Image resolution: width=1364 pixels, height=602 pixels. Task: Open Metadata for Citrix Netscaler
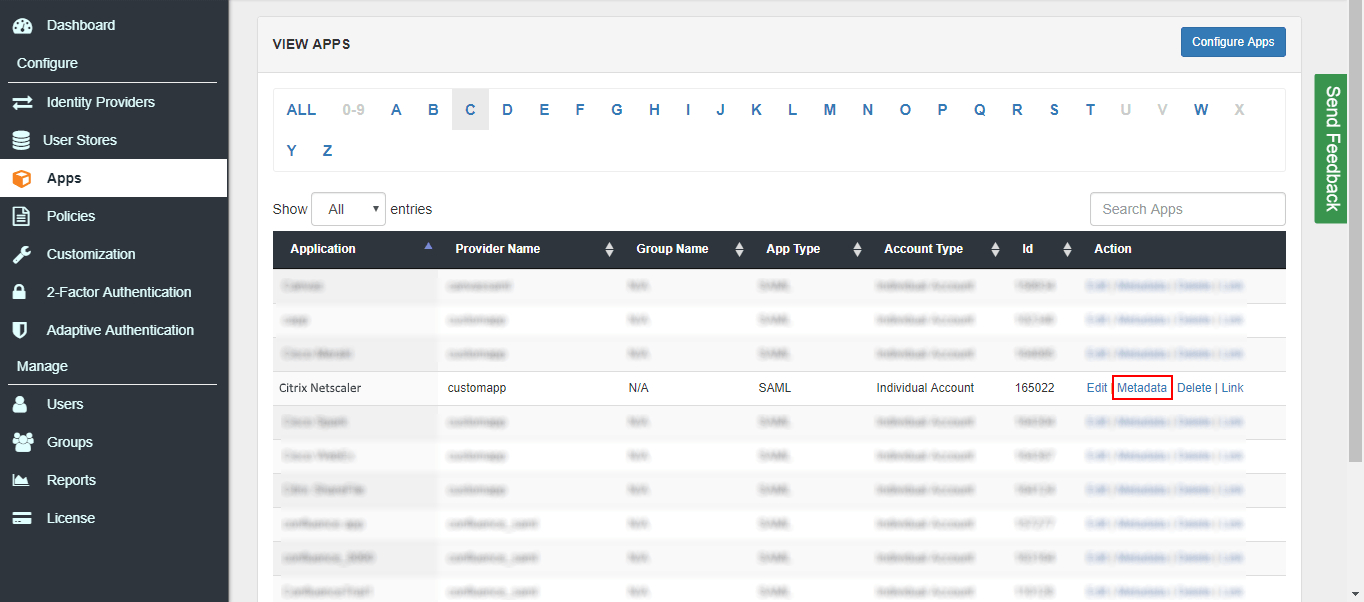(x=1142, y=387)
